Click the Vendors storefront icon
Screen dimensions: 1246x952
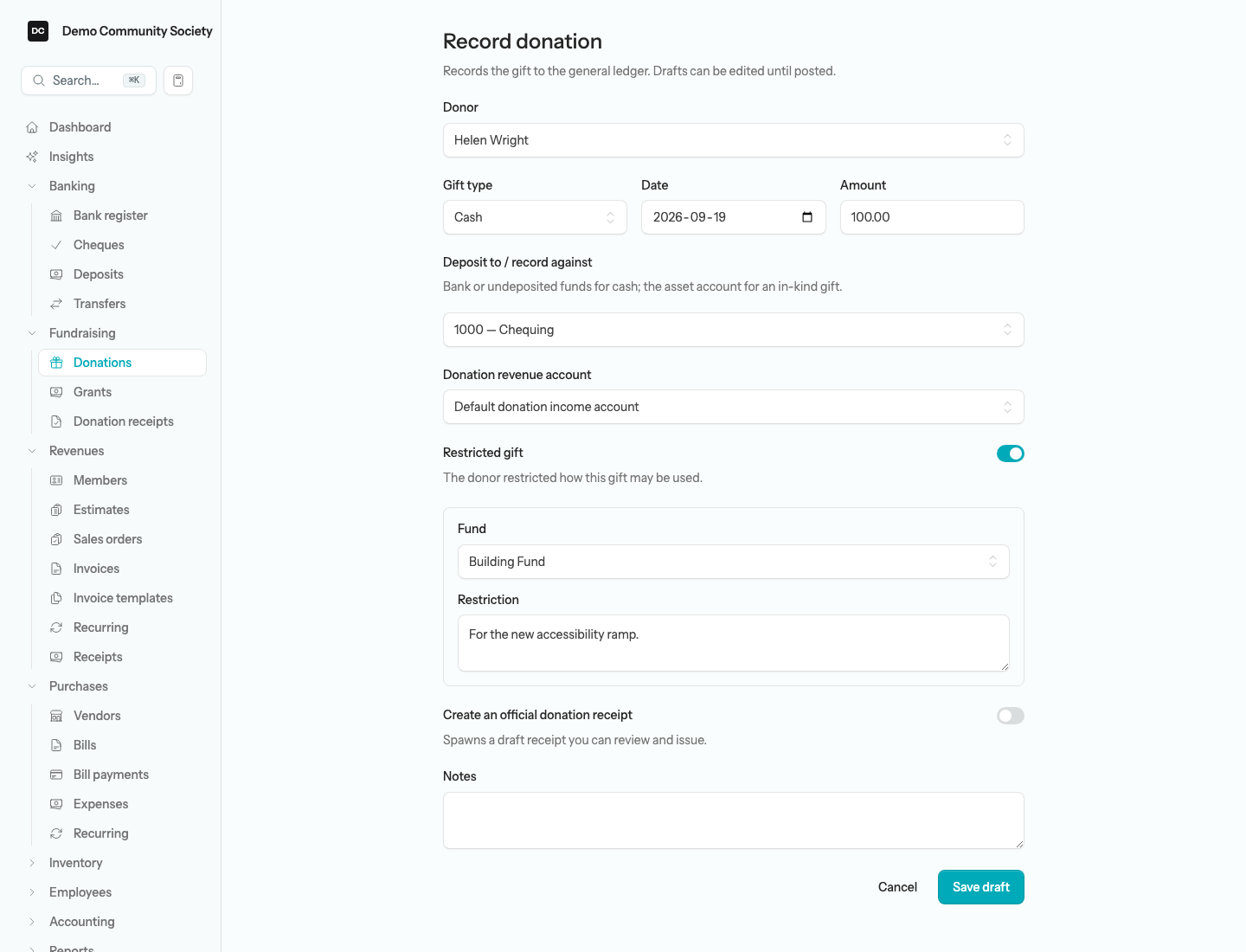click(56, 716)
